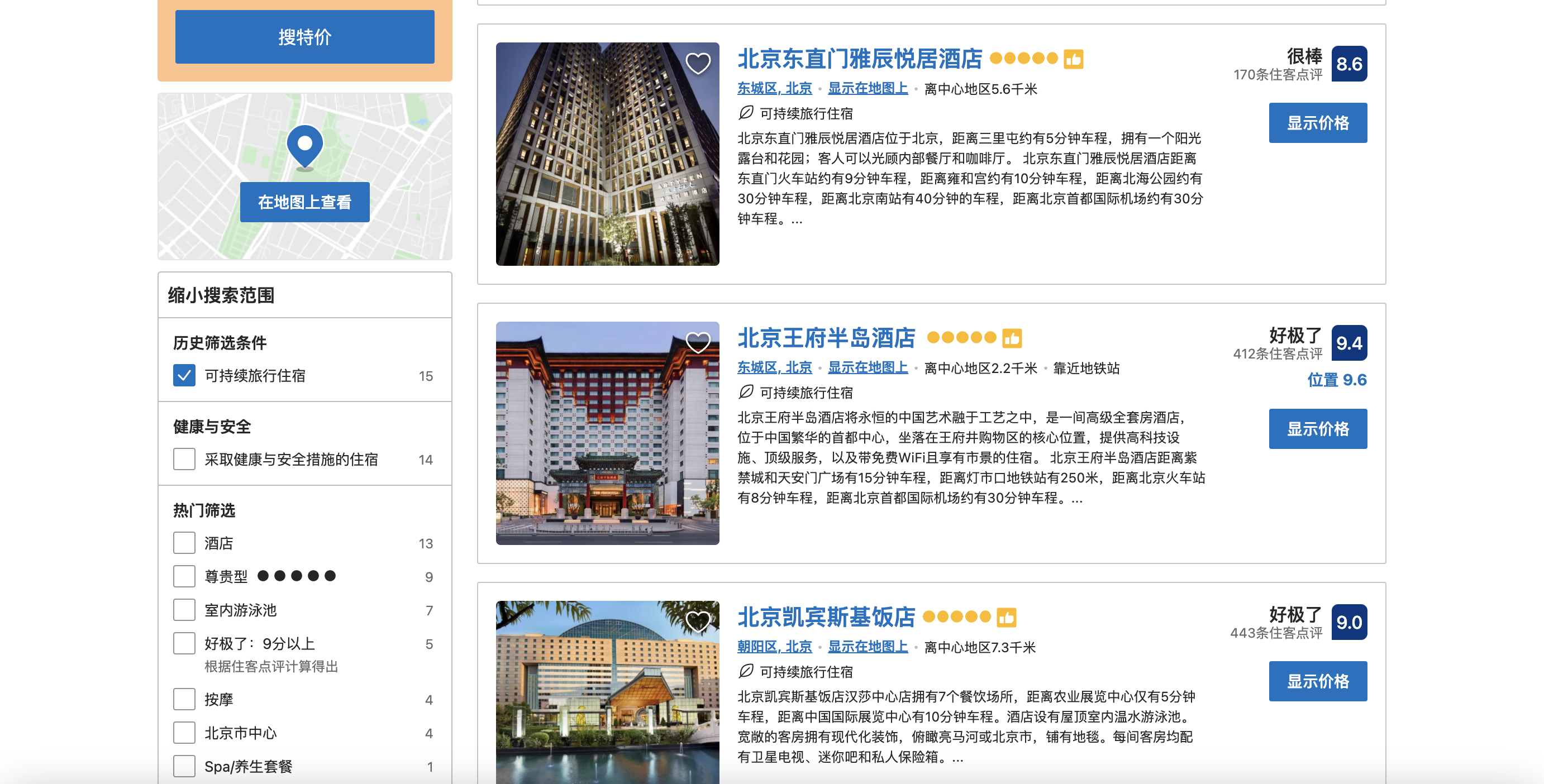Viewport: 1544px width, 784px height.
Task: Click star rating dots of 北京王府半岛酒店
Action: pyautogui.click(x=961, y=338)
